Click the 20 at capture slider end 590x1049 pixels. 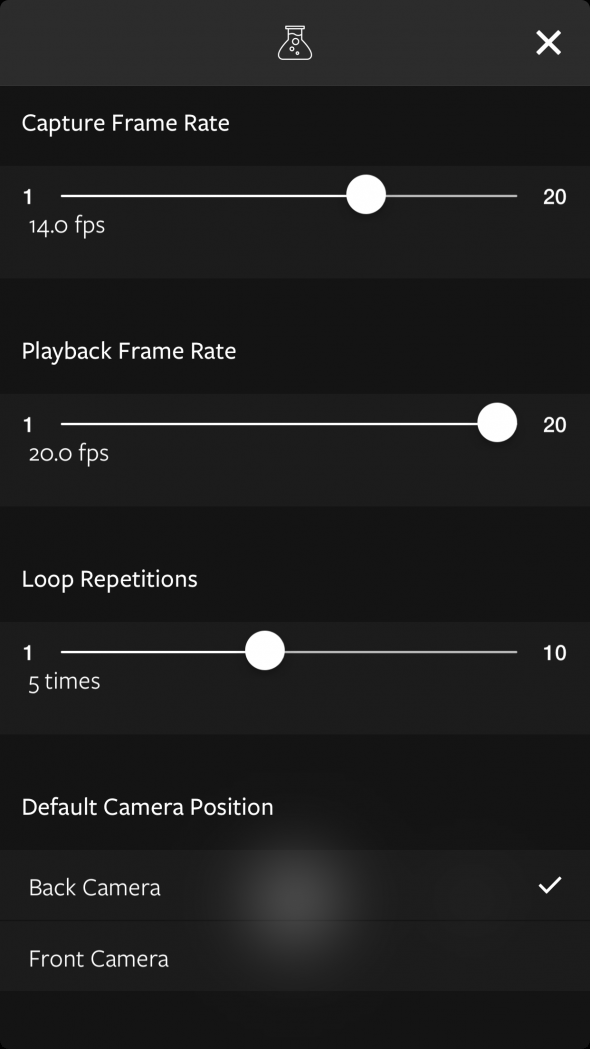click(x=557, y=195)
